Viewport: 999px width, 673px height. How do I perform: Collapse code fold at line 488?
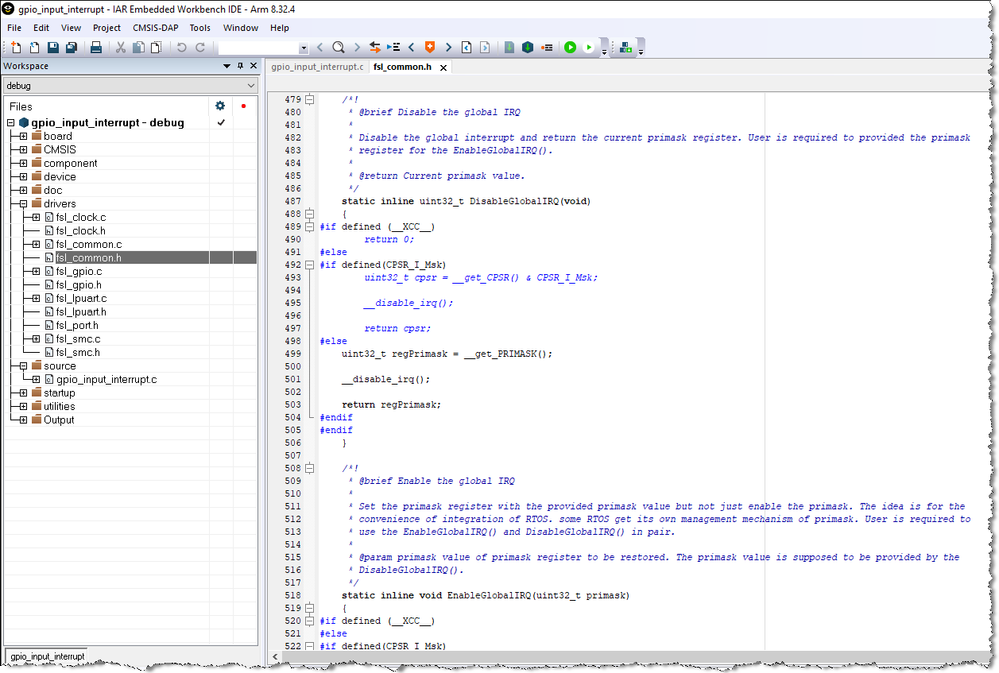click(310, 213)
